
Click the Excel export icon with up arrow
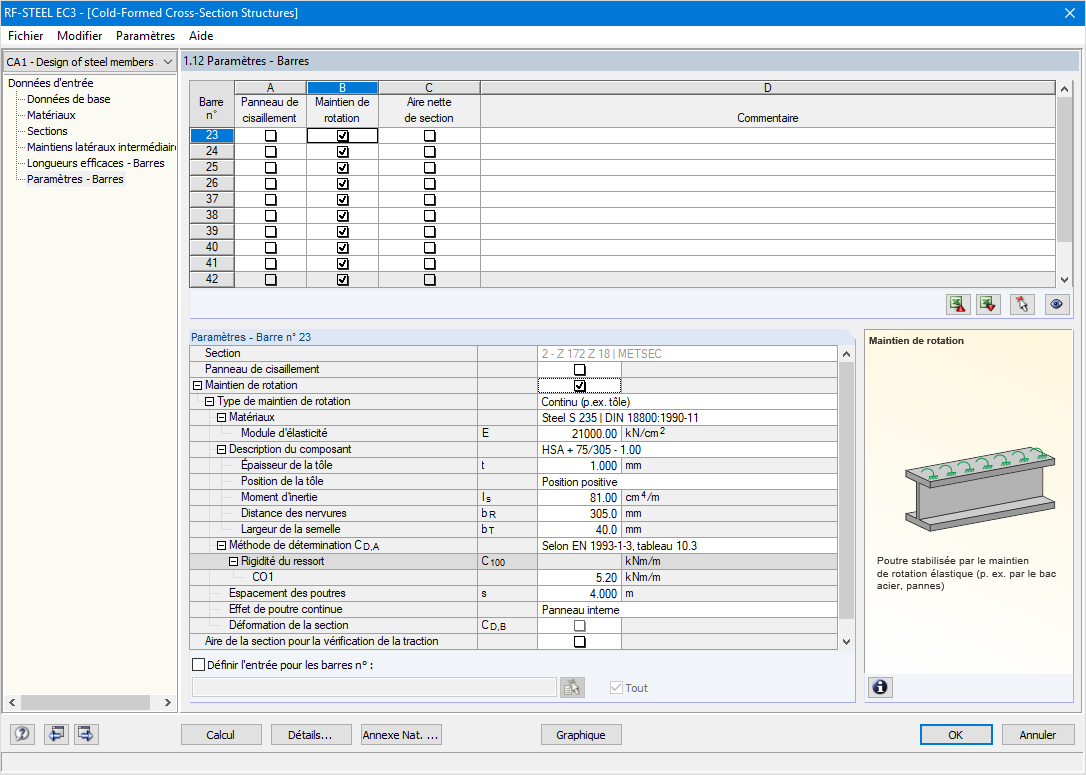pyautogui.click(x=958, y=304)
